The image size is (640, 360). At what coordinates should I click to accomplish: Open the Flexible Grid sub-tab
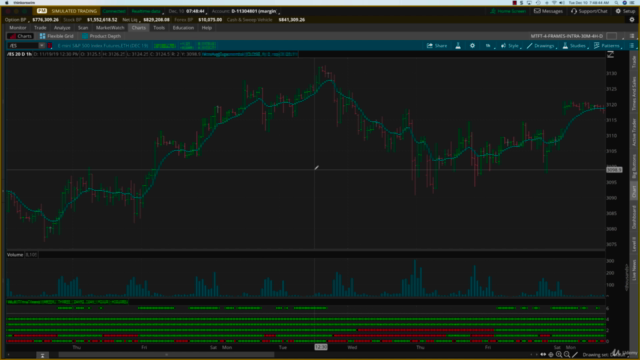(57, 36)
